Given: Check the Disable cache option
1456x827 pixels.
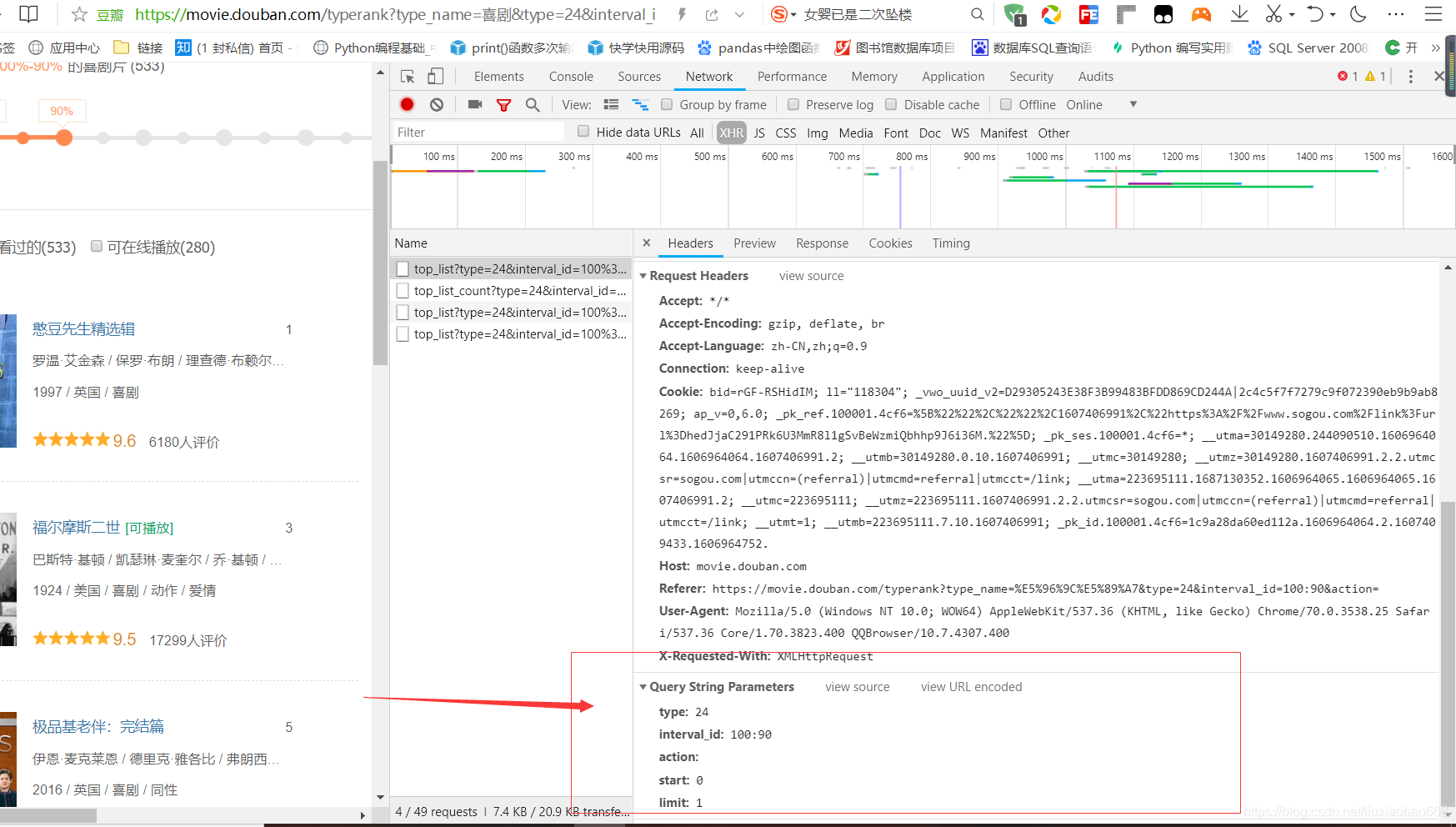Looking at the screenshot, I should 891,104.
